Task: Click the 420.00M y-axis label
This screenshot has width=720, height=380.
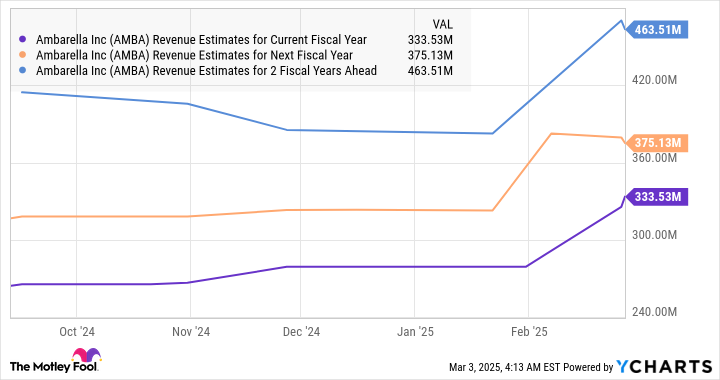Action: coord(654,80)
